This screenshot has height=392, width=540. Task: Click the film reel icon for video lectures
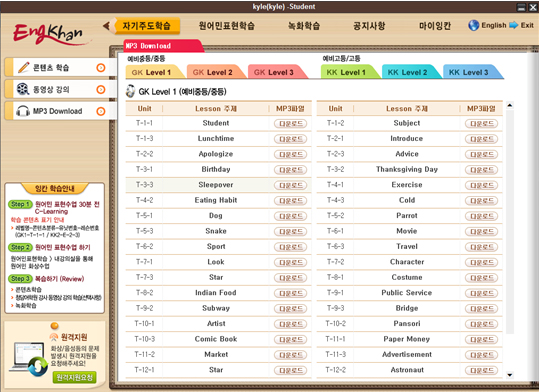[23, 89]
